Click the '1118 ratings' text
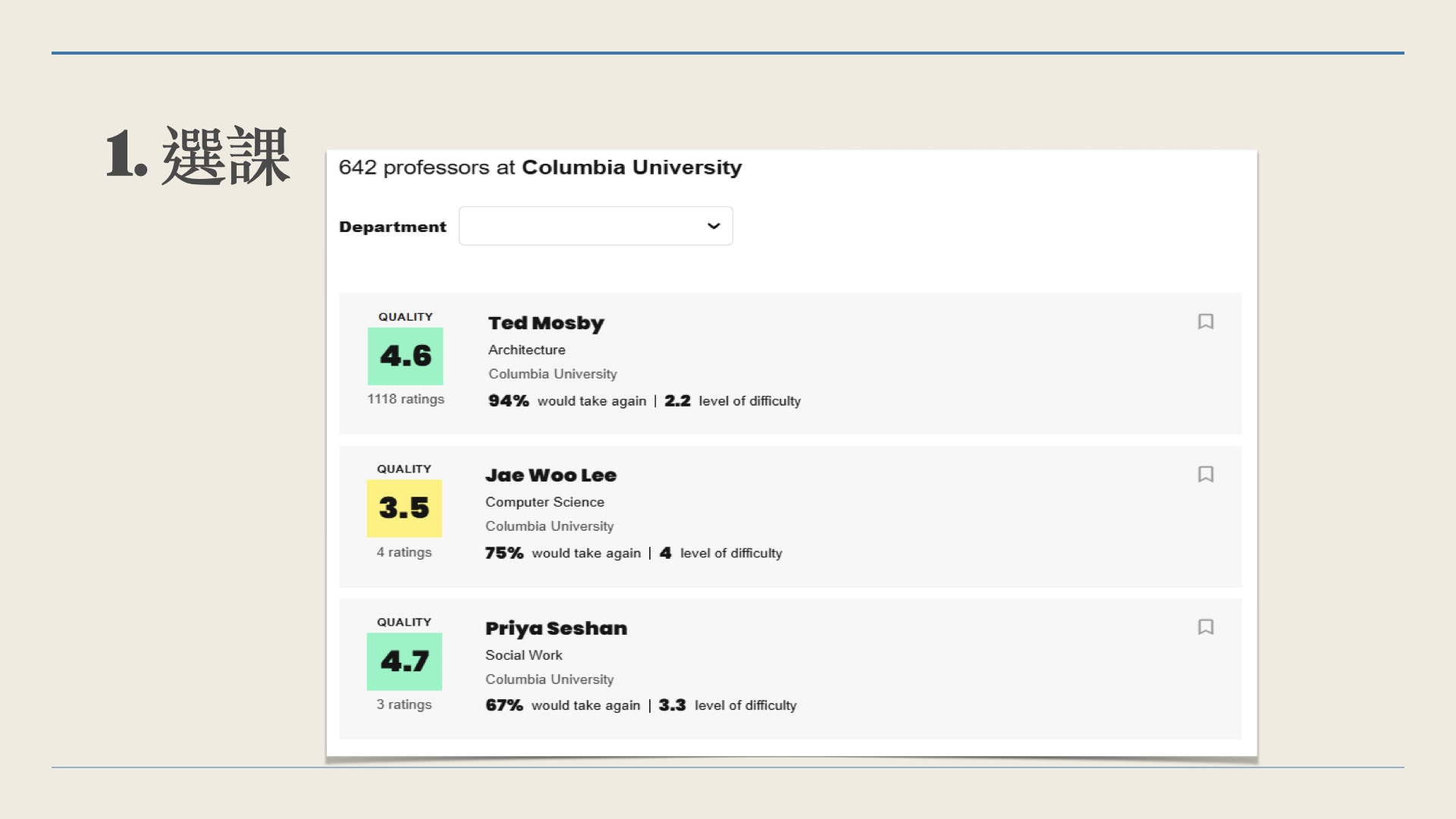The width and height of the screenshot is (1456, 819). pos(406,399)
